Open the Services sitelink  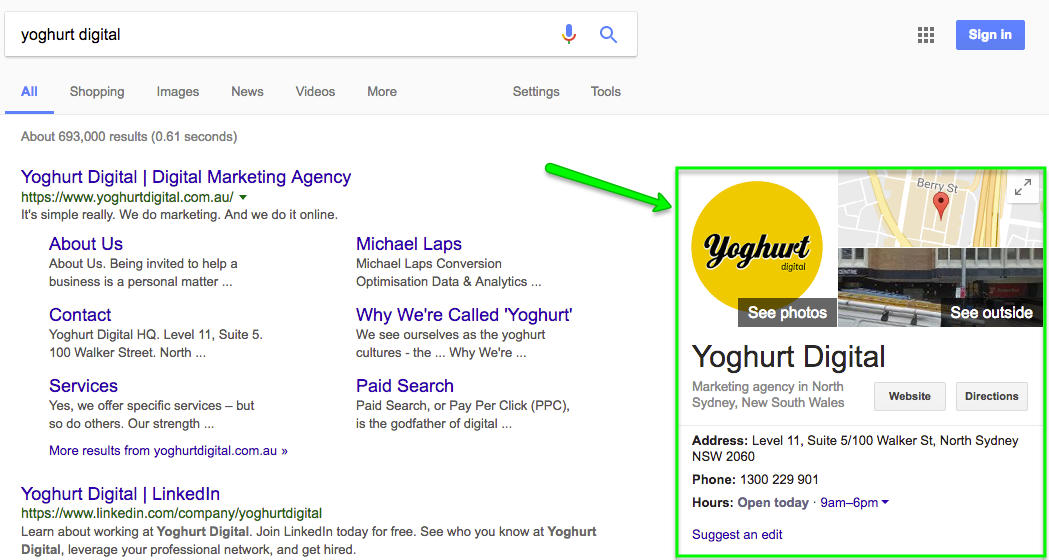tap(83, 385)
